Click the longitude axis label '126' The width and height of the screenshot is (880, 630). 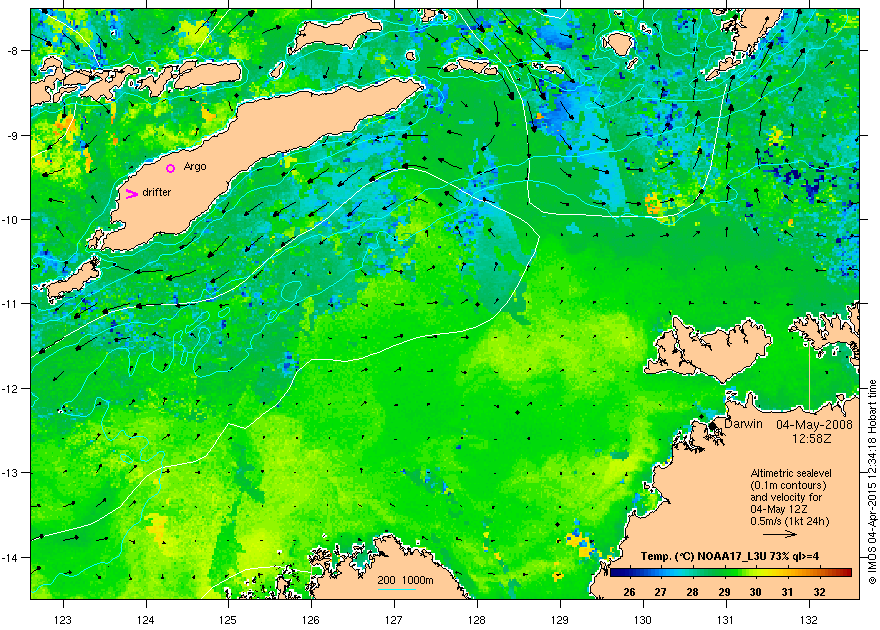tap(311, 619)
